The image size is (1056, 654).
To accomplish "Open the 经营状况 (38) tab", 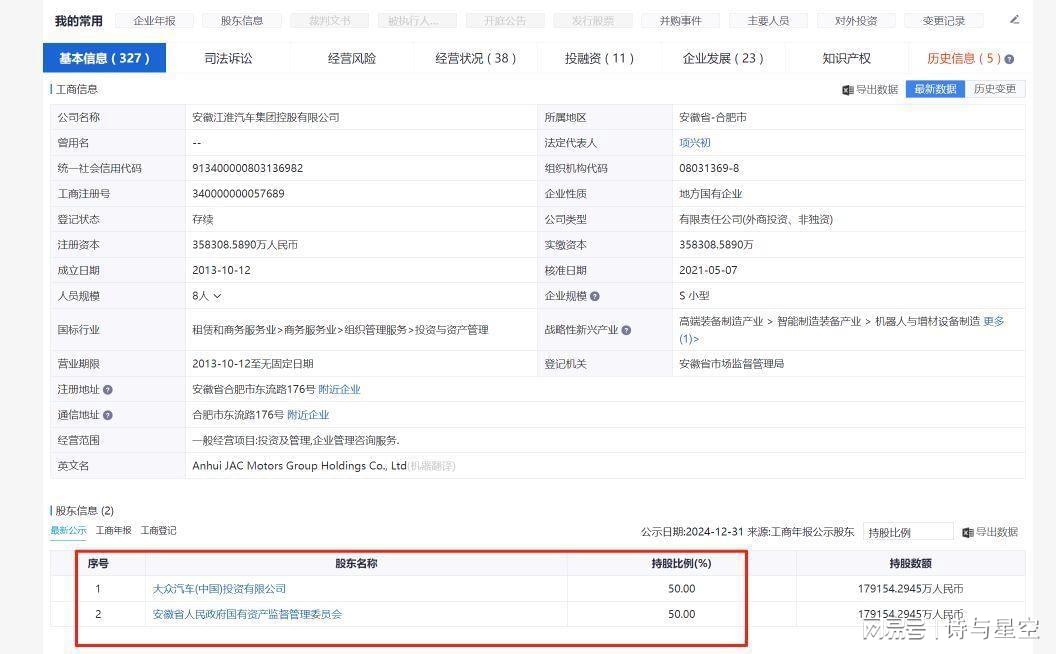I will click(475, 58).
